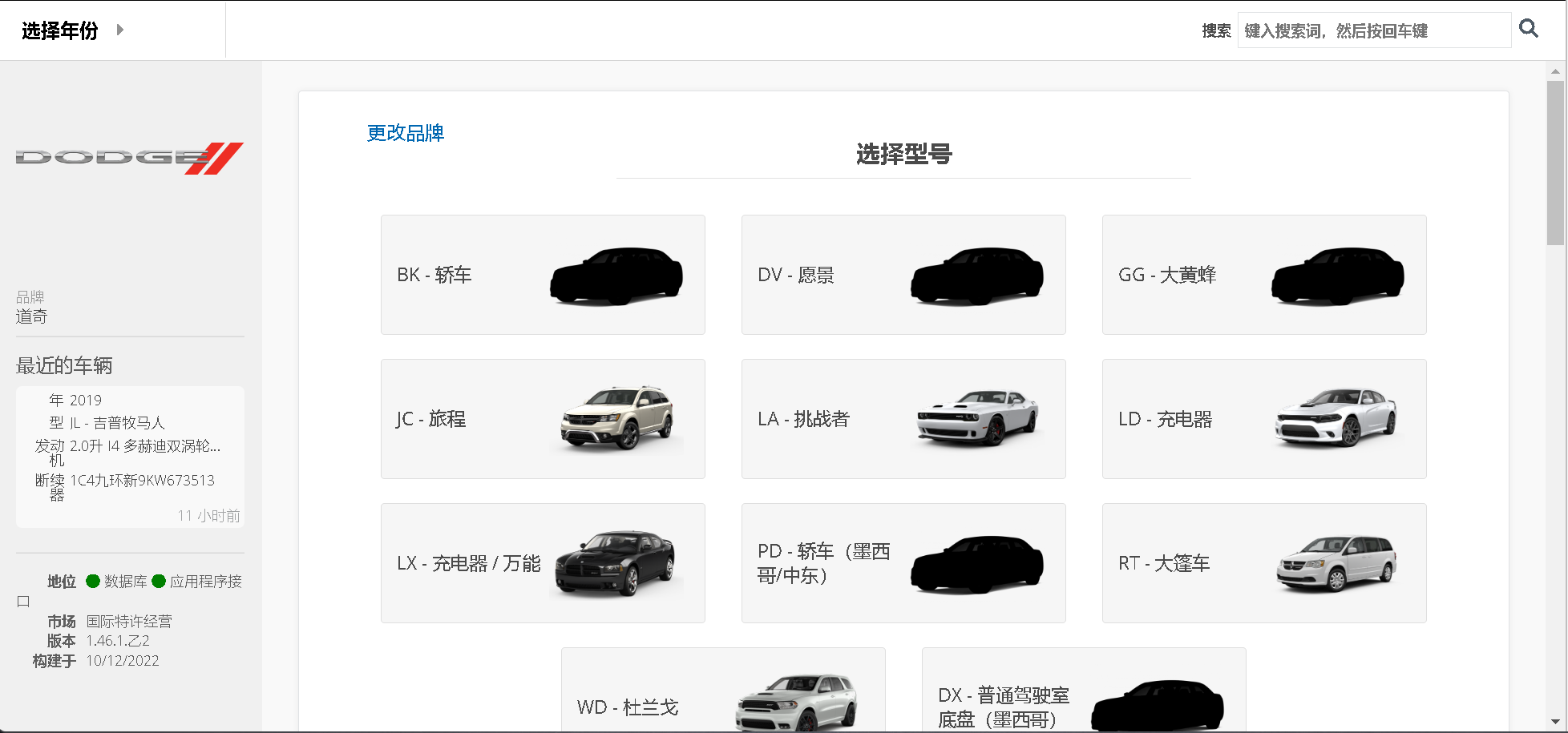The width and height of the screenshot is (1568, 733).
Task: Click the green 数据库 status indicator
Action: (x=93, y=582)
